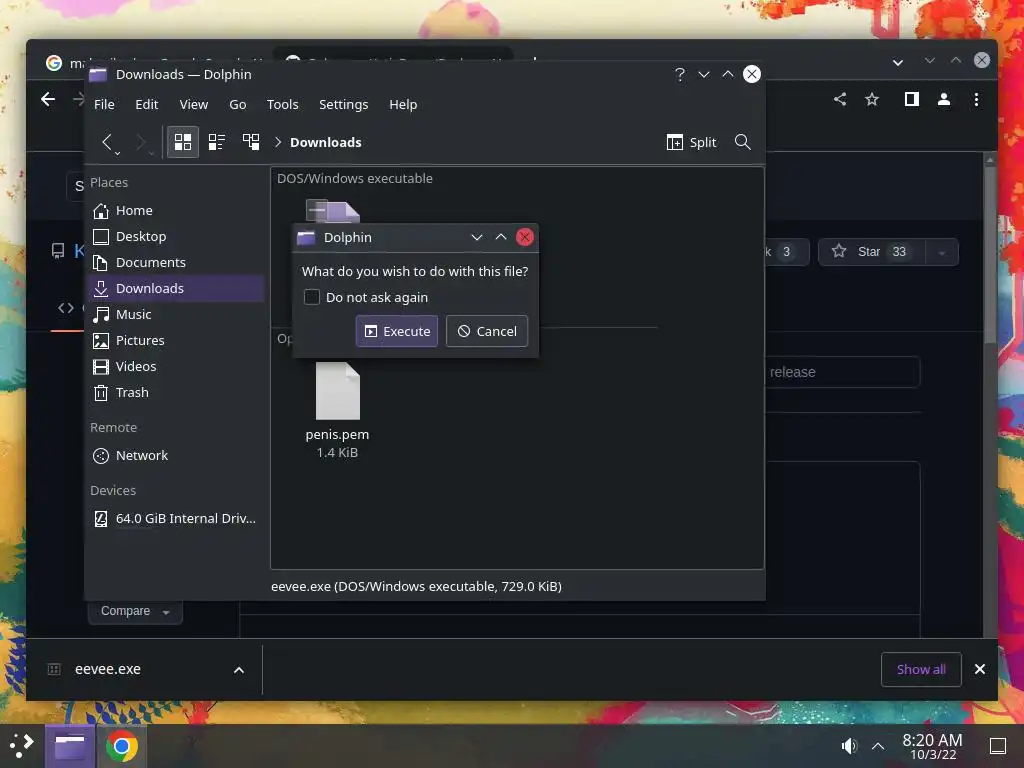Click Chrome icon in the taskbar
This screenshot has width=1024, height=768.
tap(121, 746)
